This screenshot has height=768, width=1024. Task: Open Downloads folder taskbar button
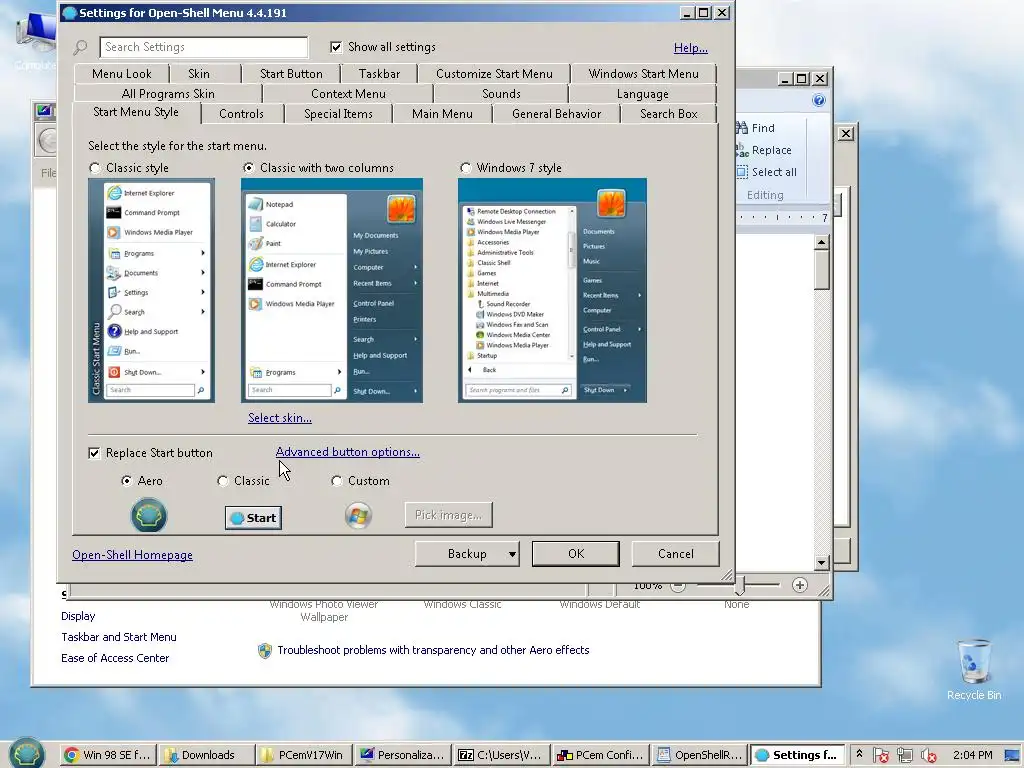(207, 755)
